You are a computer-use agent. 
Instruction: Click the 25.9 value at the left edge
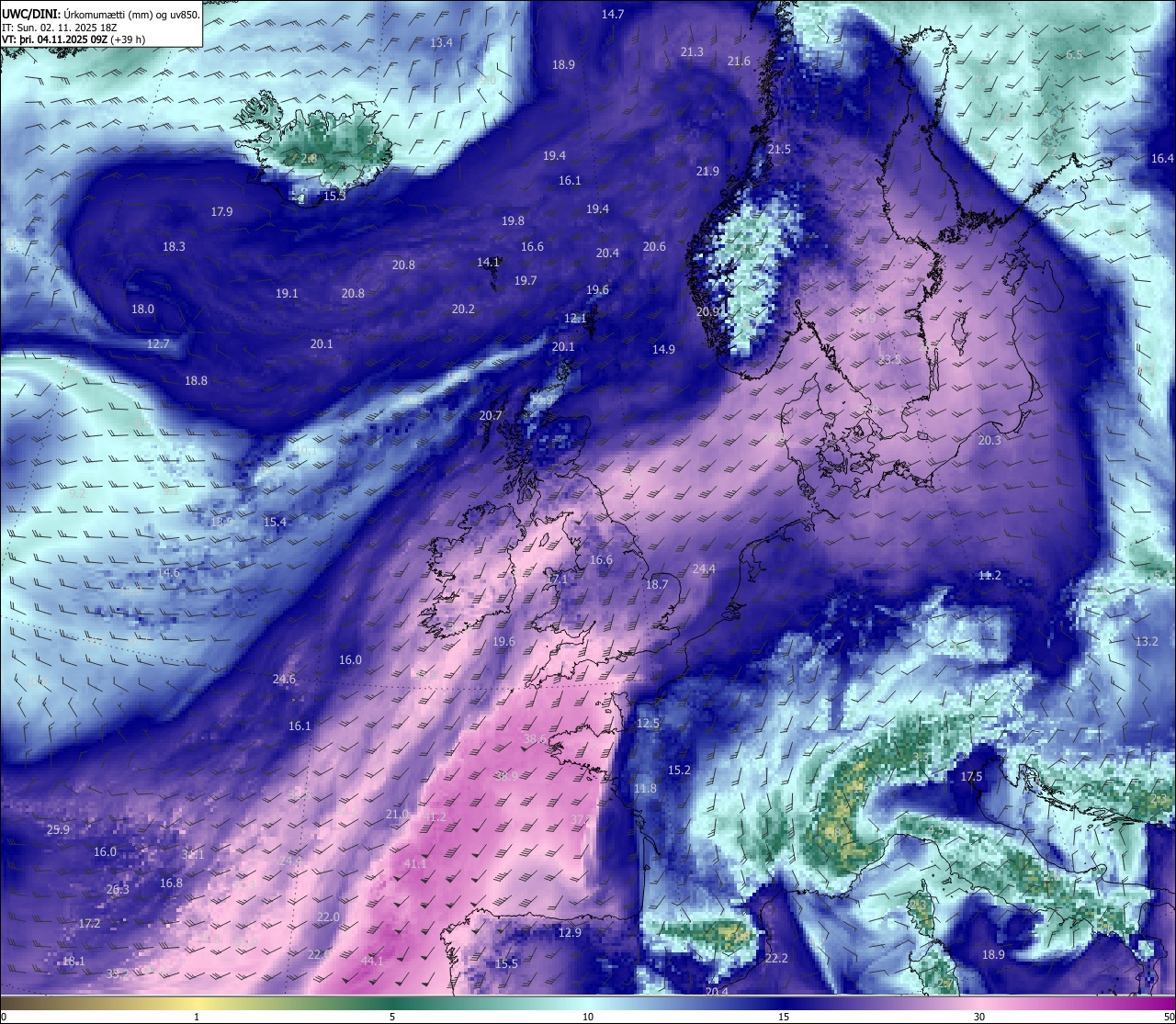click(58, 829)
